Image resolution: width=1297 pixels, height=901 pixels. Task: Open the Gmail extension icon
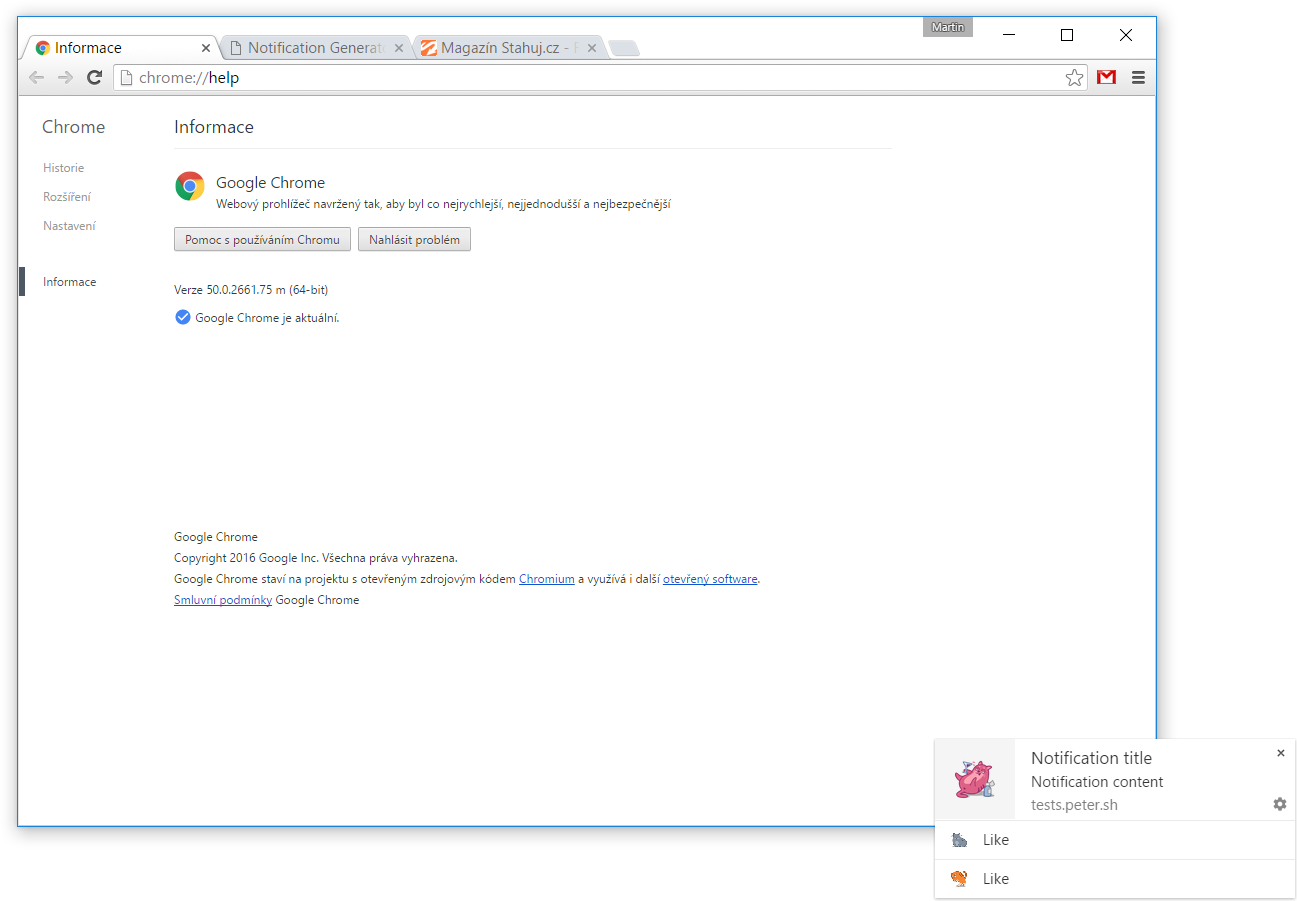tap(1106, 77)
